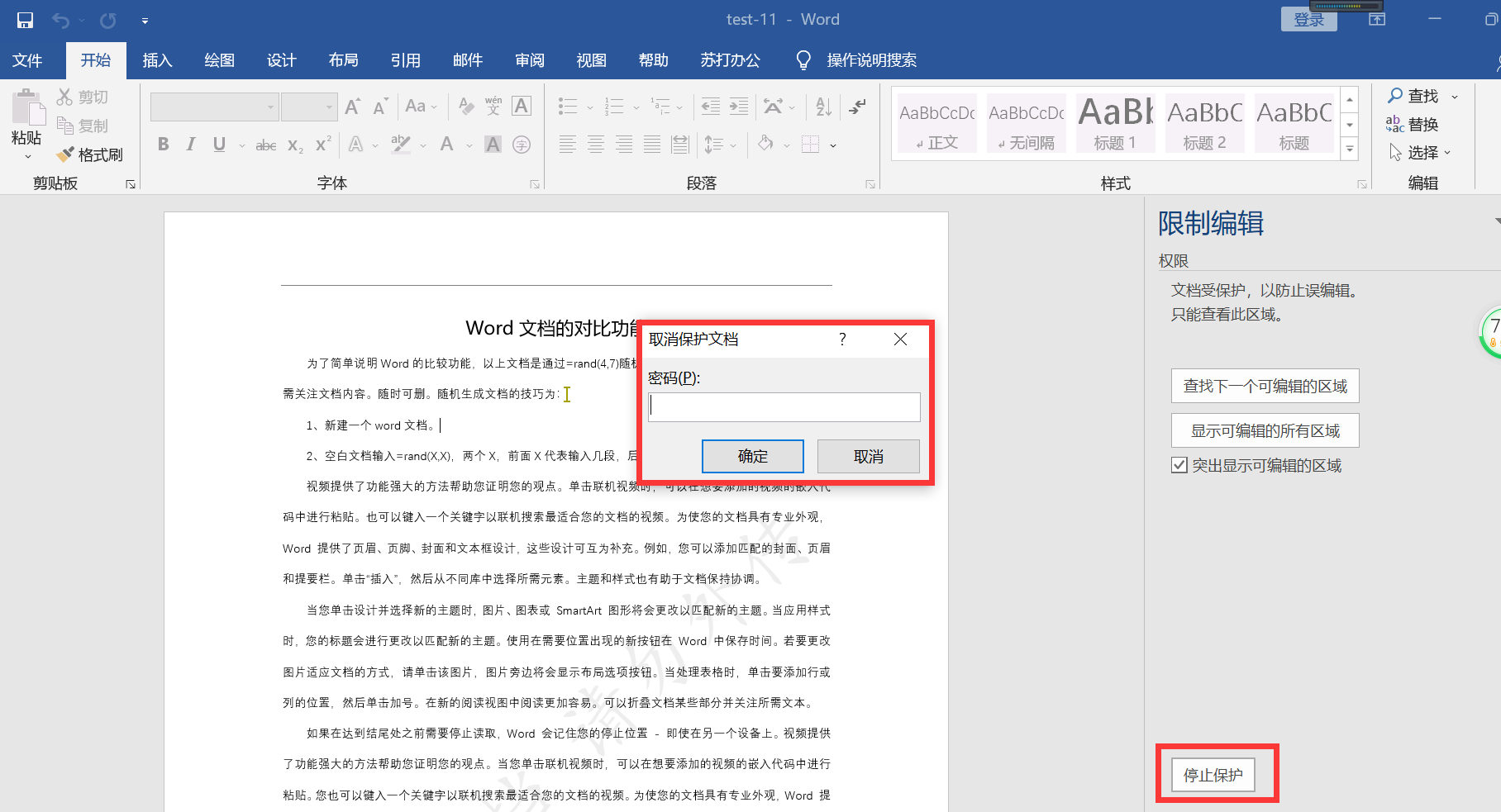Click the Paste clipboard icon
The height and width of the screenshot is (812, 1501).
pyautogui.click(x=27, y=108)
